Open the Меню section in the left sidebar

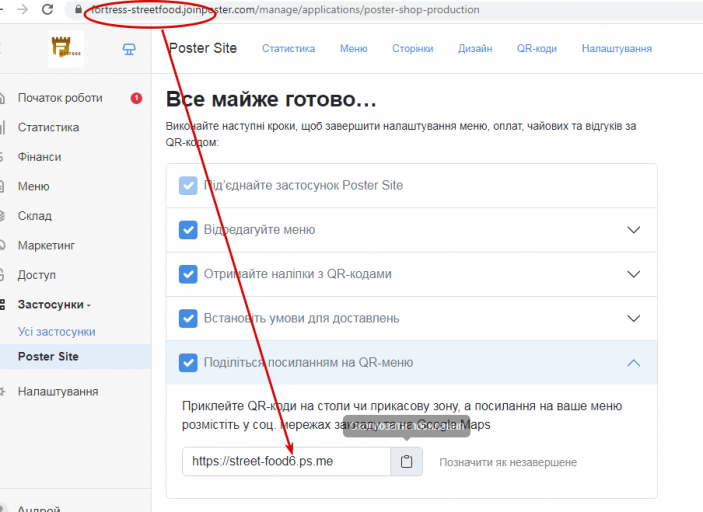click(x=34, y=187)
